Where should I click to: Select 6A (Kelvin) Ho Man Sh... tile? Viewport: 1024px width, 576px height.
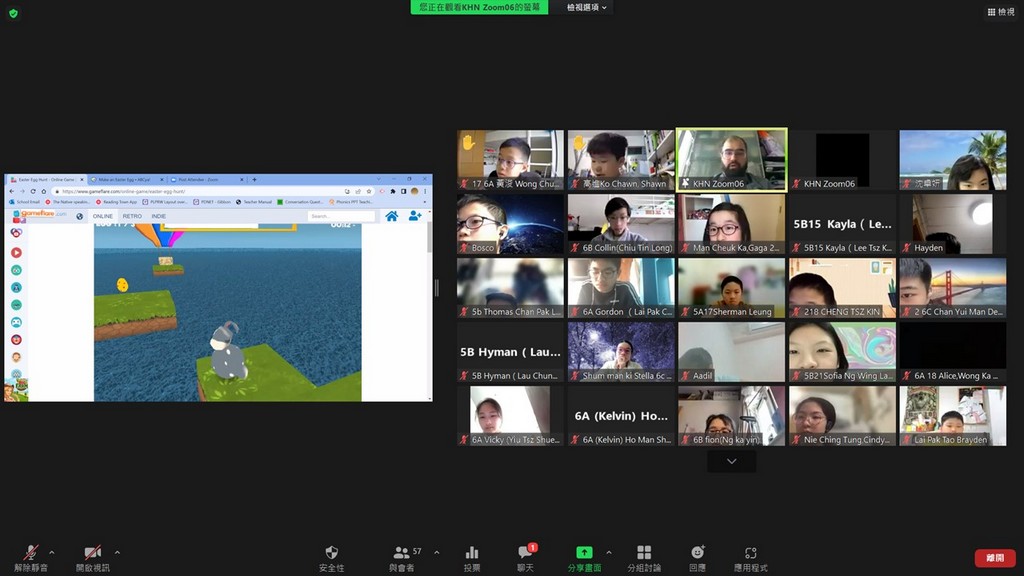click(x=620, y=415)
